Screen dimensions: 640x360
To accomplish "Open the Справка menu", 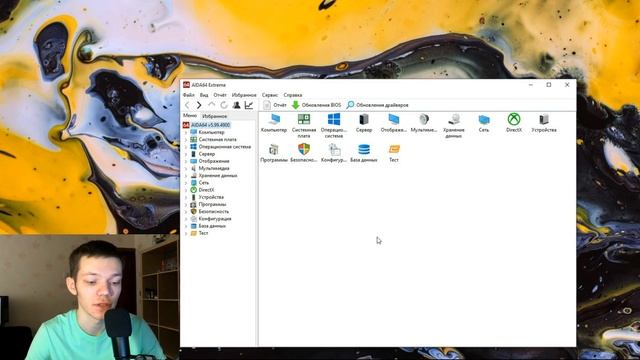I will (293, 95).
